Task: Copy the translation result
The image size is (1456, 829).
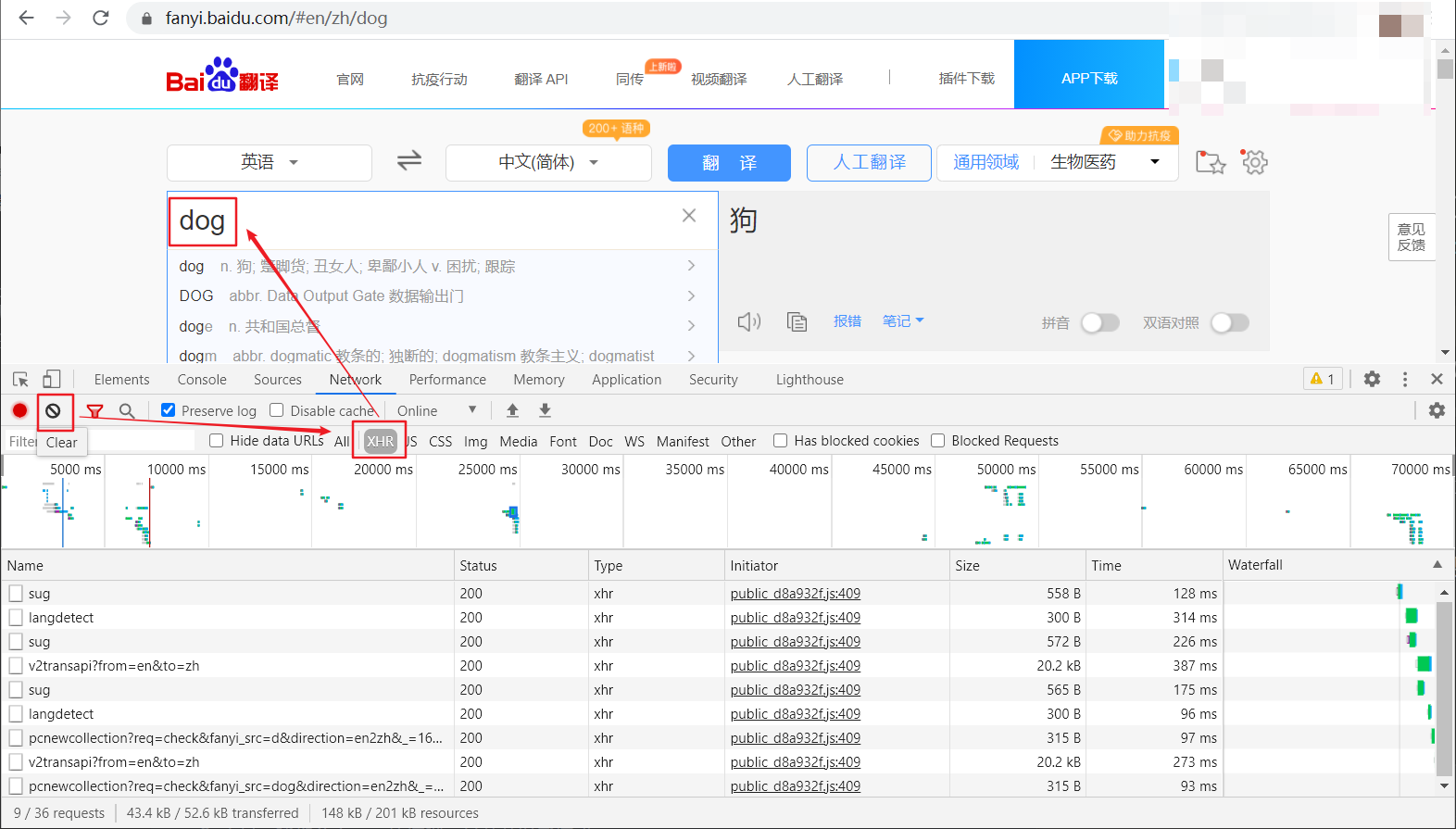Action: pos(797,321)
